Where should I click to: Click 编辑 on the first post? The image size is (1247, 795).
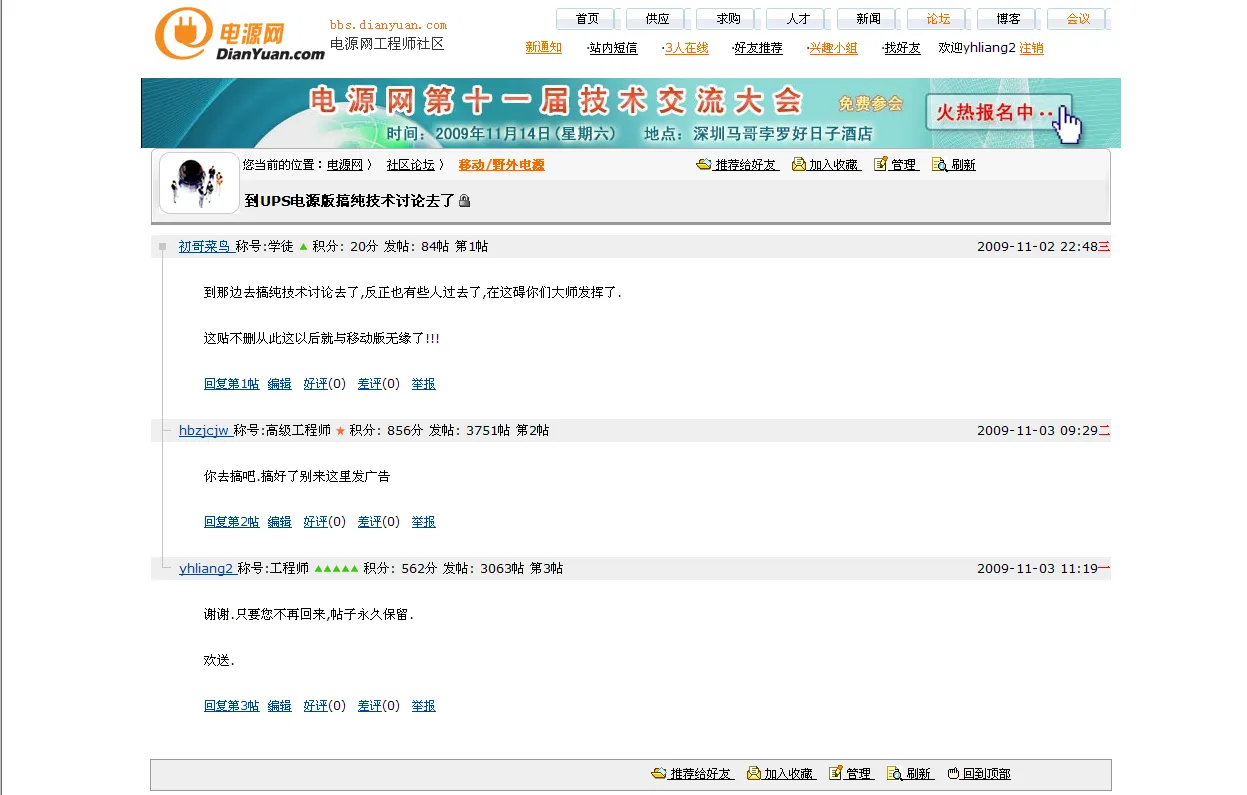pos(280,384)
